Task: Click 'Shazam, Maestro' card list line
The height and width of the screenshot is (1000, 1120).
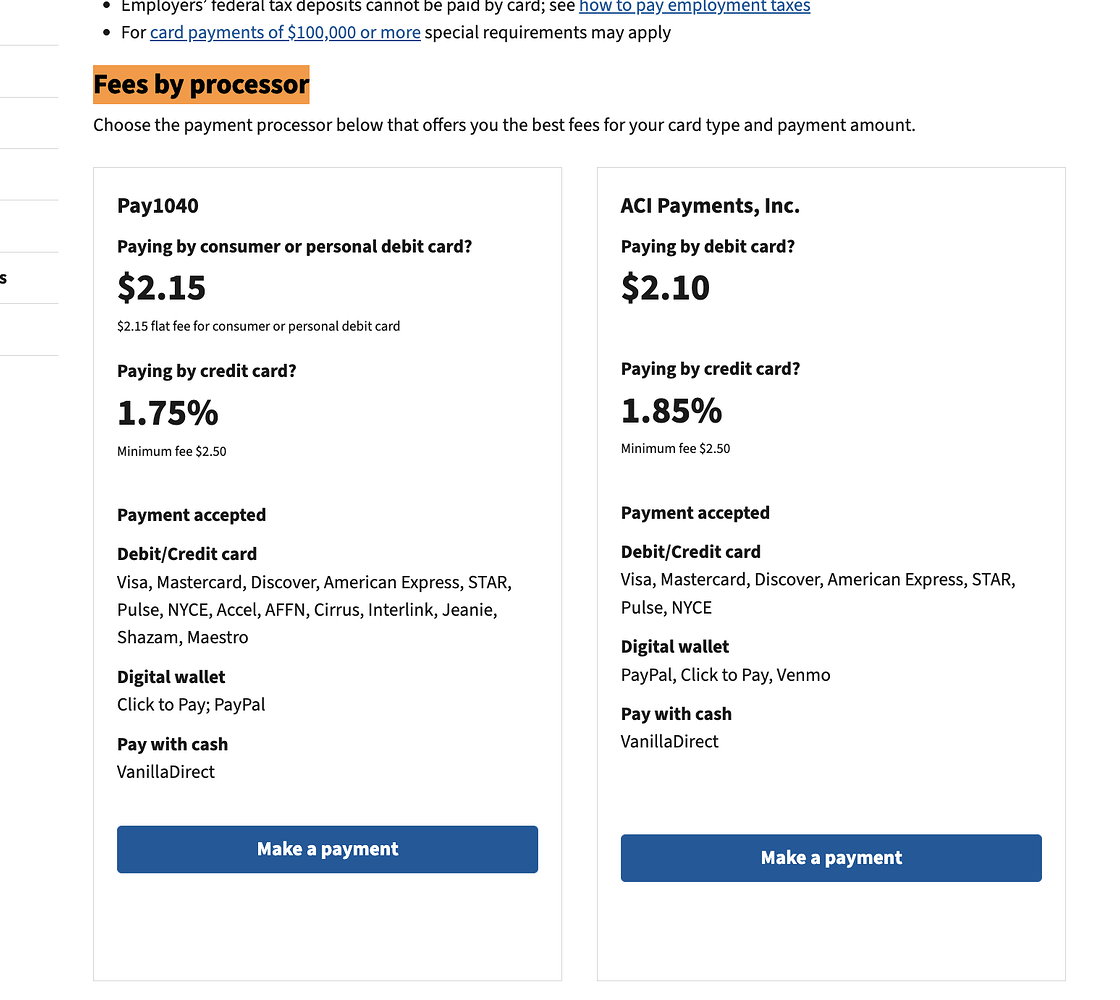Action: click(x=182, y=637)
